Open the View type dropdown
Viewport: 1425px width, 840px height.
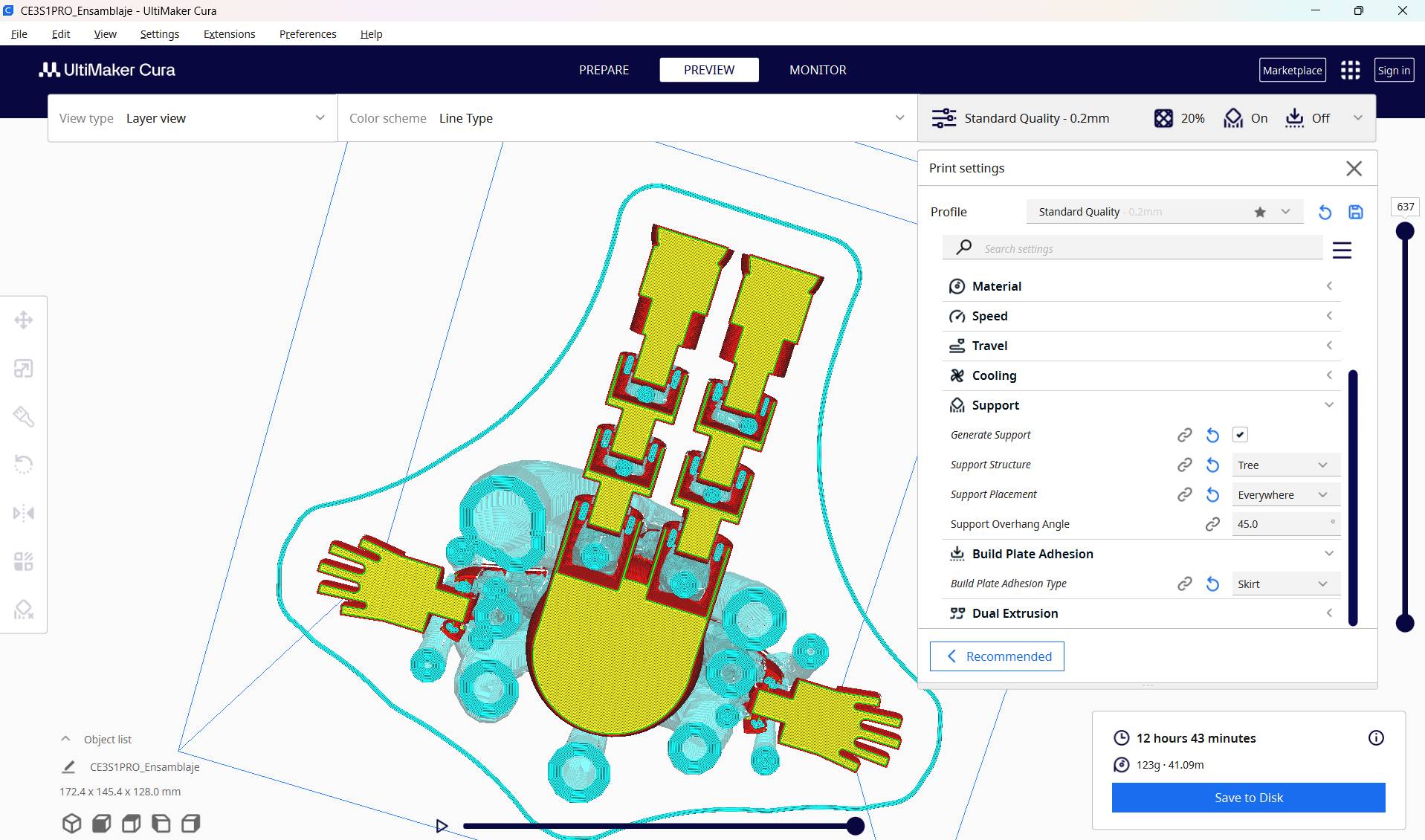pos(193,118)
